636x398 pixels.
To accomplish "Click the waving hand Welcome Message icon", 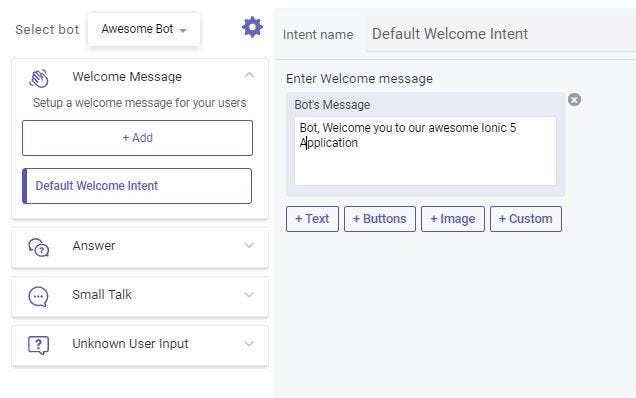I will 39,78.
